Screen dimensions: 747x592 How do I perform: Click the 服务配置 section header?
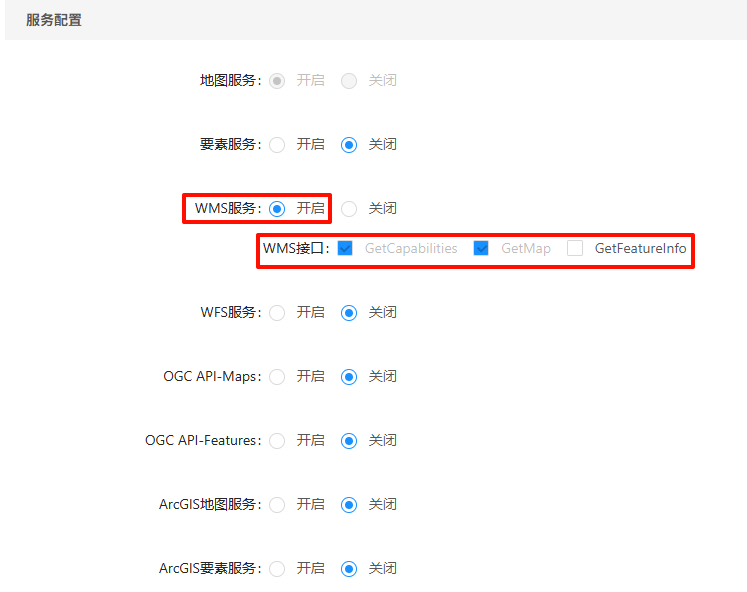click(54, 20)
